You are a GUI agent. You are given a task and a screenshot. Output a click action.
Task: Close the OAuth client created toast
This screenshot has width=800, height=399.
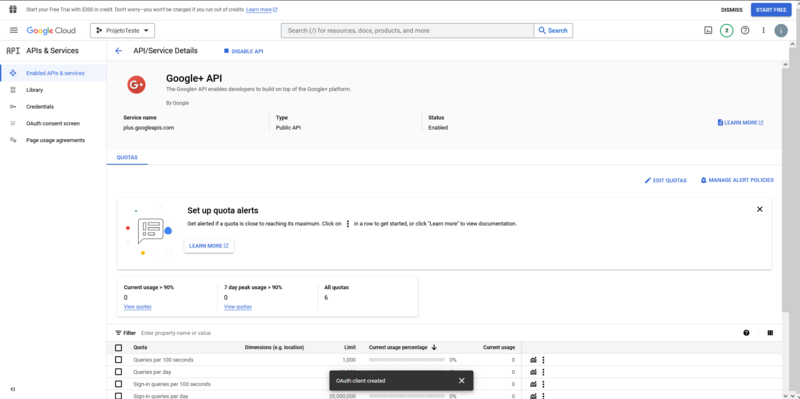[x=462, y=381]
